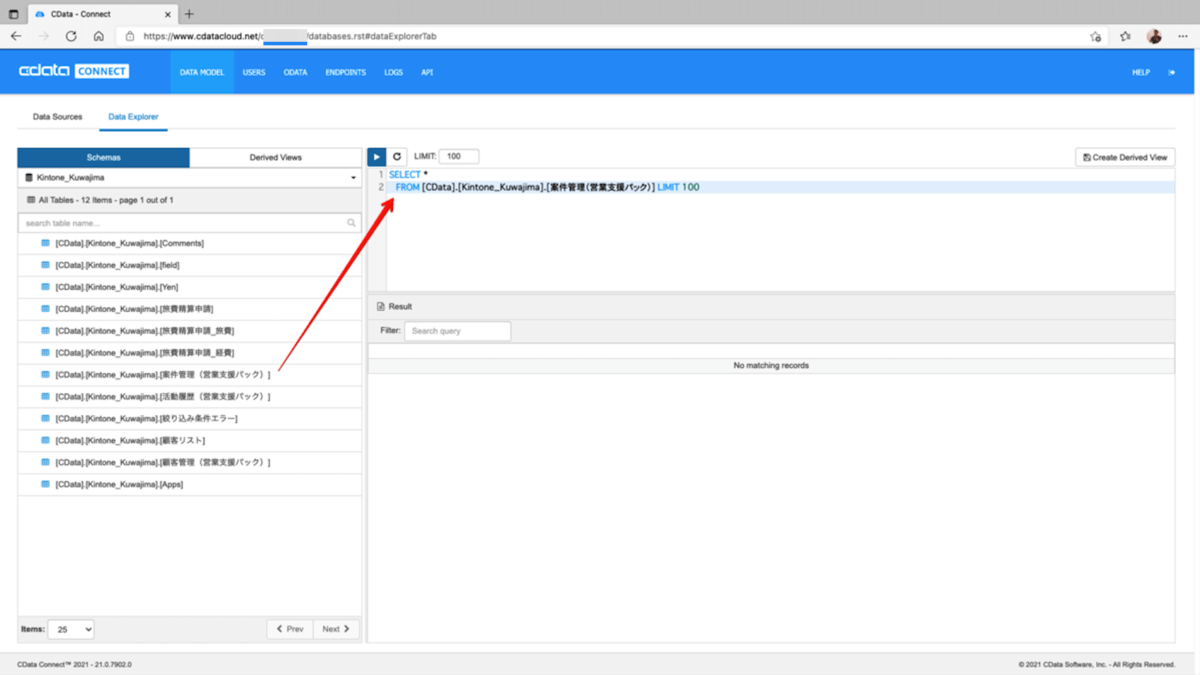The height and width of the screenshot is (675, 1200).
Task: Click table icon for [顧客リスト] row
Action: [45, 440]
